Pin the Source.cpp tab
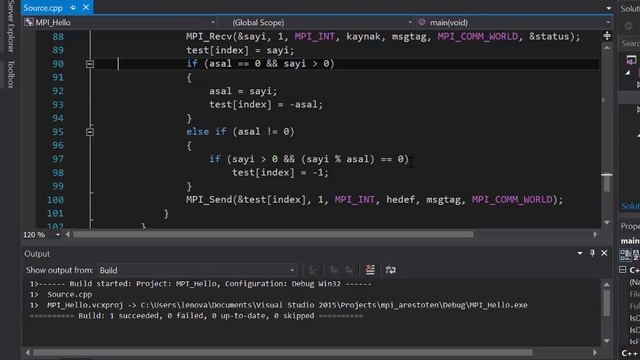This screenshot has width=640, height=360. [x=73, y=8]
